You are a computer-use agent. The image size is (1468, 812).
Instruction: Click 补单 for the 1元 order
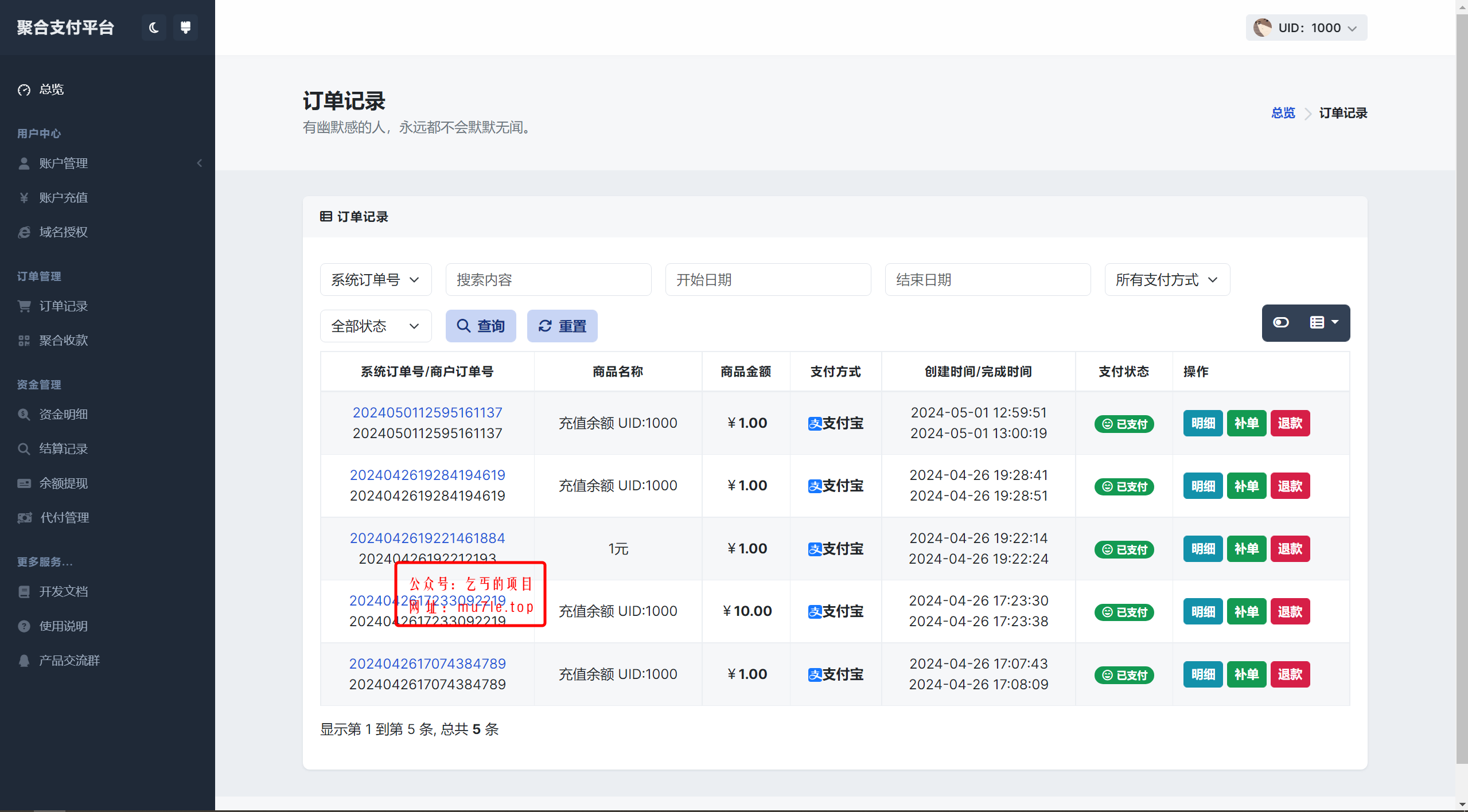point(1247,549)
